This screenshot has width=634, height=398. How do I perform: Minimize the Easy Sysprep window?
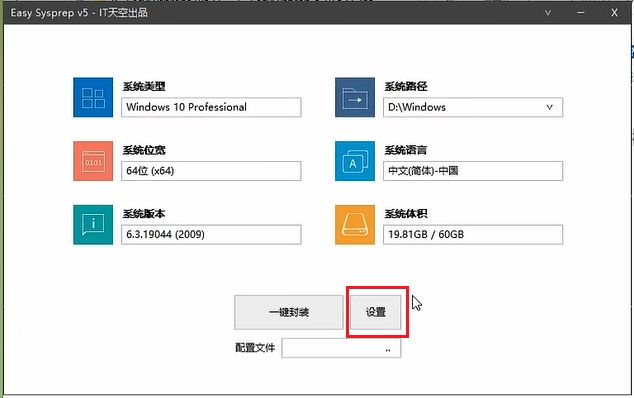[x=581, y=13]
